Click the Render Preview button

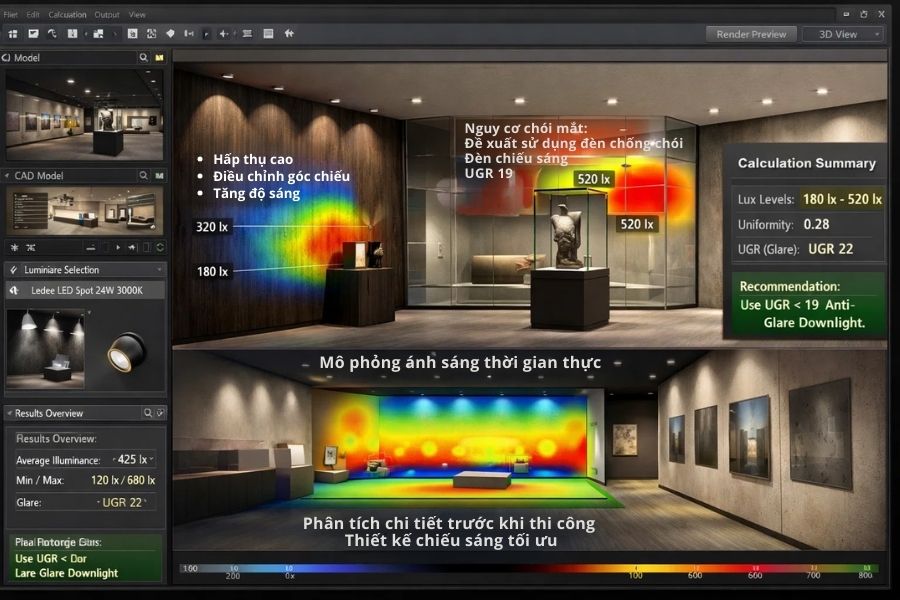(x=750, y=33)
